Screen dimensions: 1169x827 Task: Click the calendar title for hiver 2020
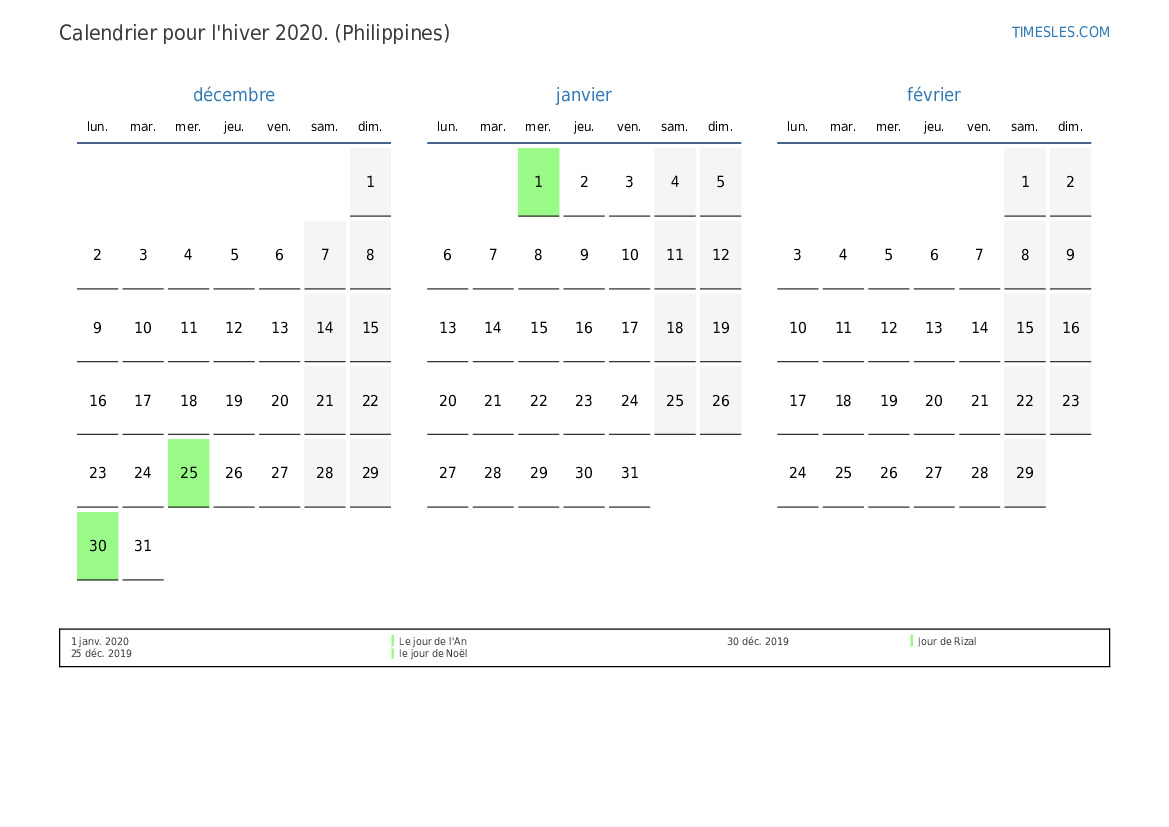254,33
